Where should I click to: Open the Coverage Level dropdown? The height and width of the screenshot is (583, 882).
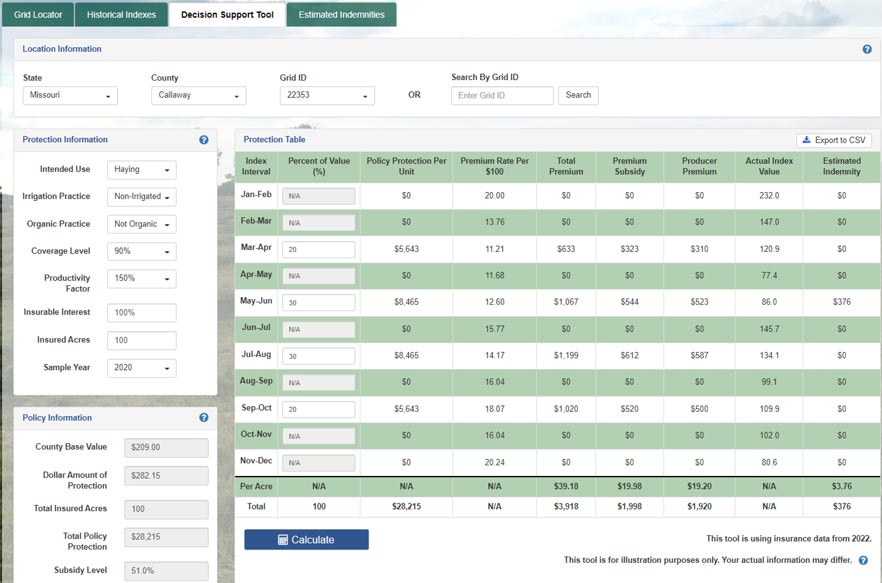(x=141, y=251)
